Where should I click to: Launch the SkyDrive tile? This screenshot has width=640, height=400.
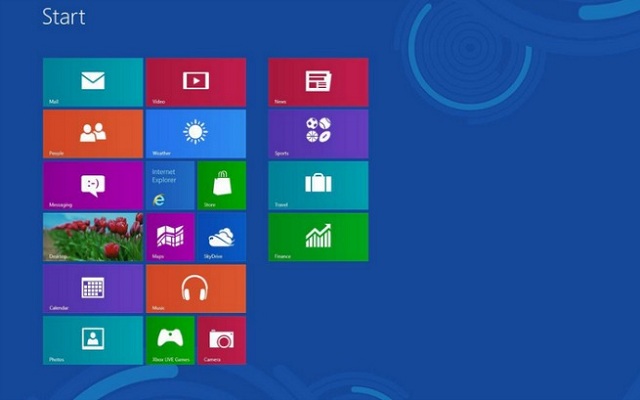222,237
